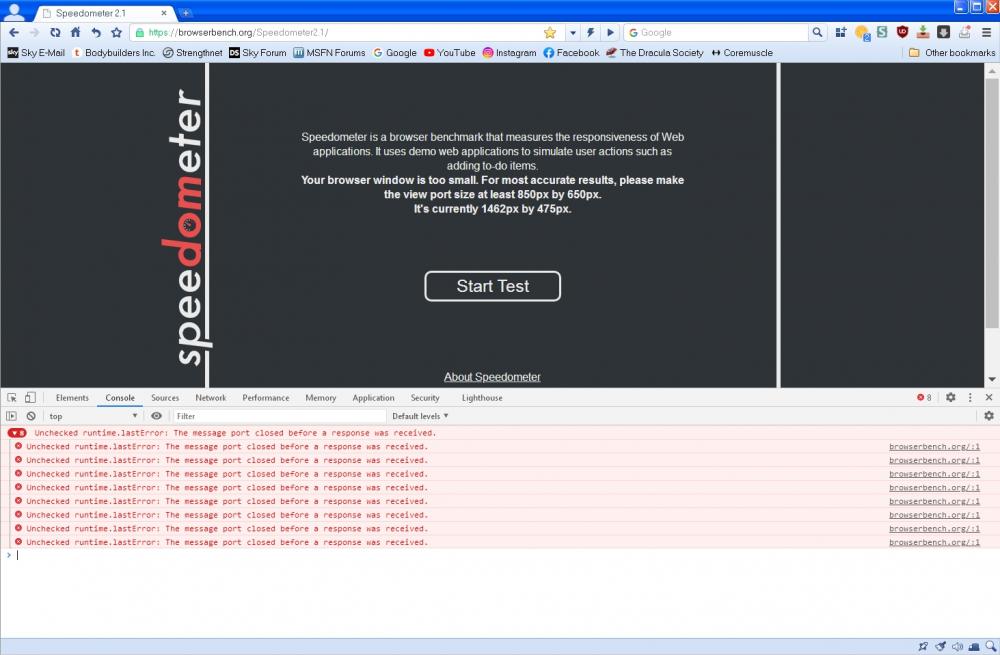The width and height of the screenshot is (1000, 655).
Task: Go to the home page
Action: (x=75, y=33)
